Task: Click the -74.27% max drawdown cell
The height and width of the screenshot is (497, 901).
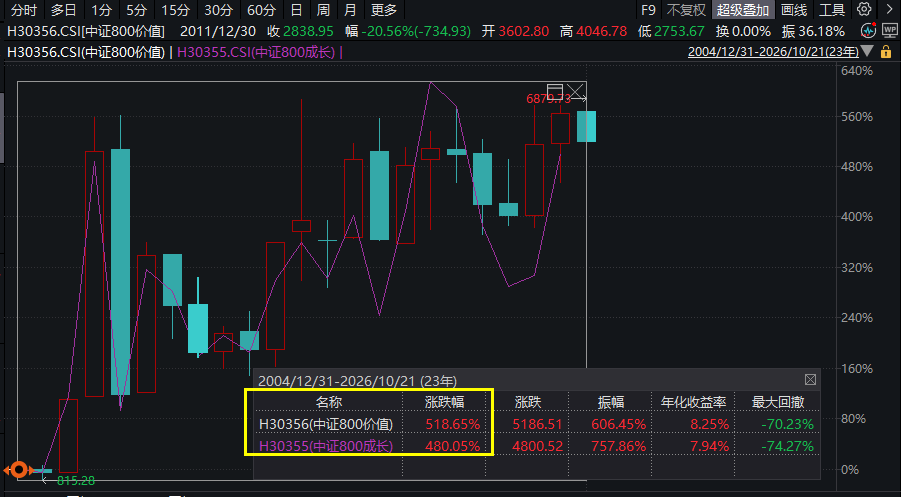Action: click(x=787, y=446)
